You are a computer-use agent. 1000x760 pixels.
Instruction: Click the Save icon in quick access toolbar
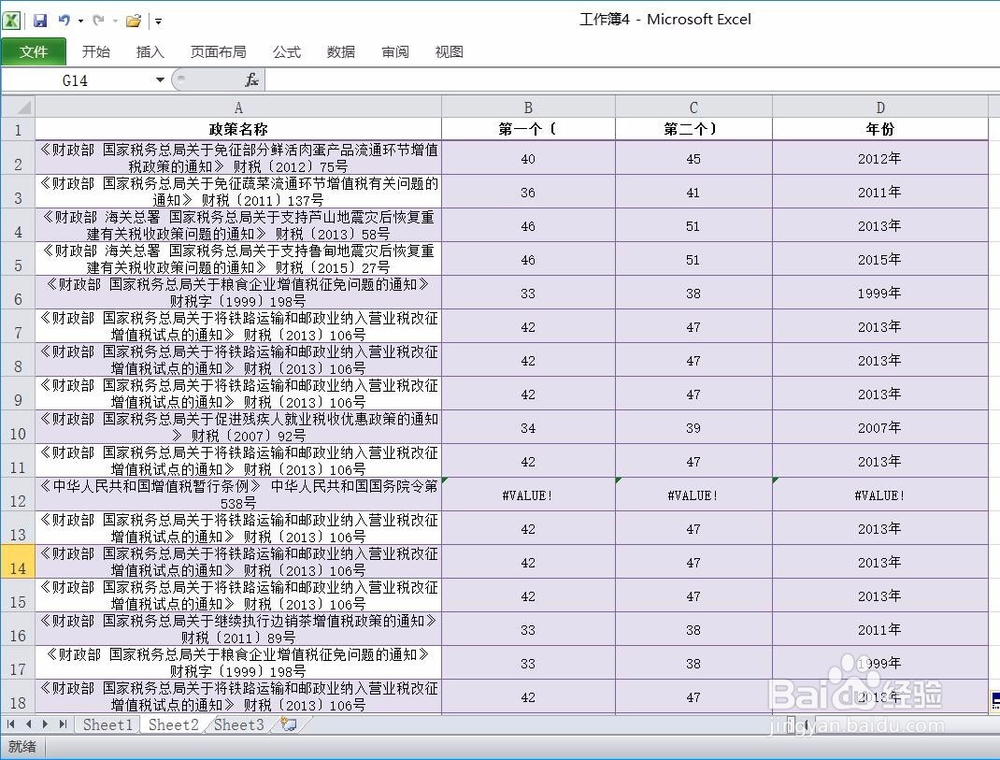click(x=40, y=21)
